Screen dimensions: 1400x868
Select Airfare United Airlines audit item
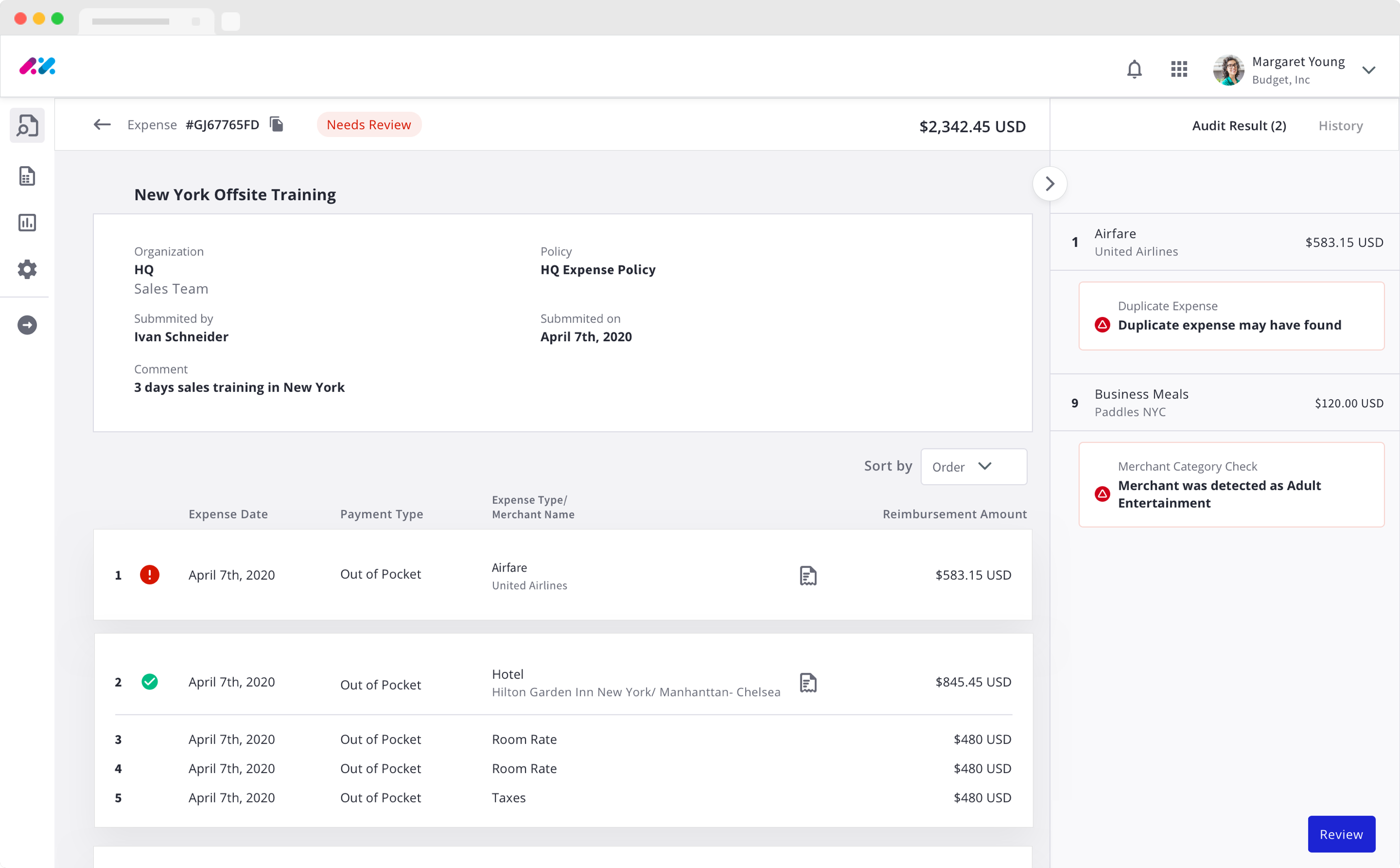[1225, 242]
